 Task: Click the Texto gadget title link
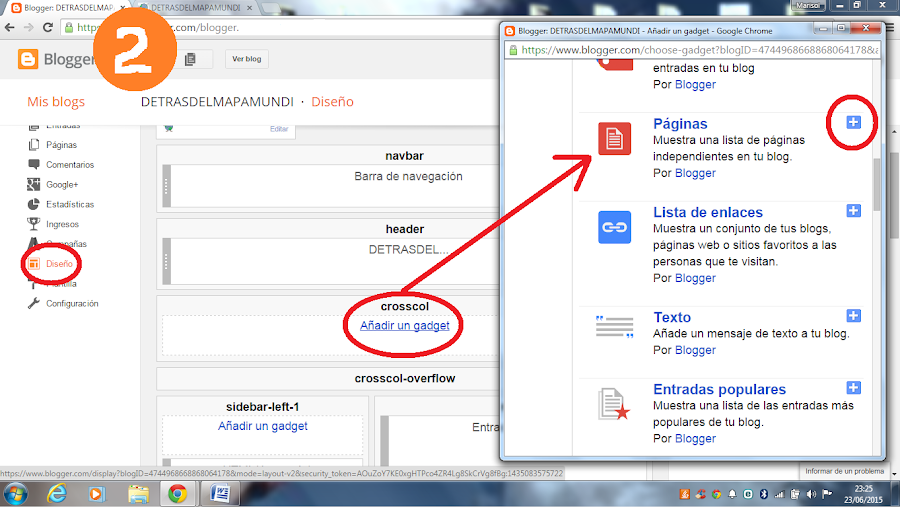pos(672,317)
